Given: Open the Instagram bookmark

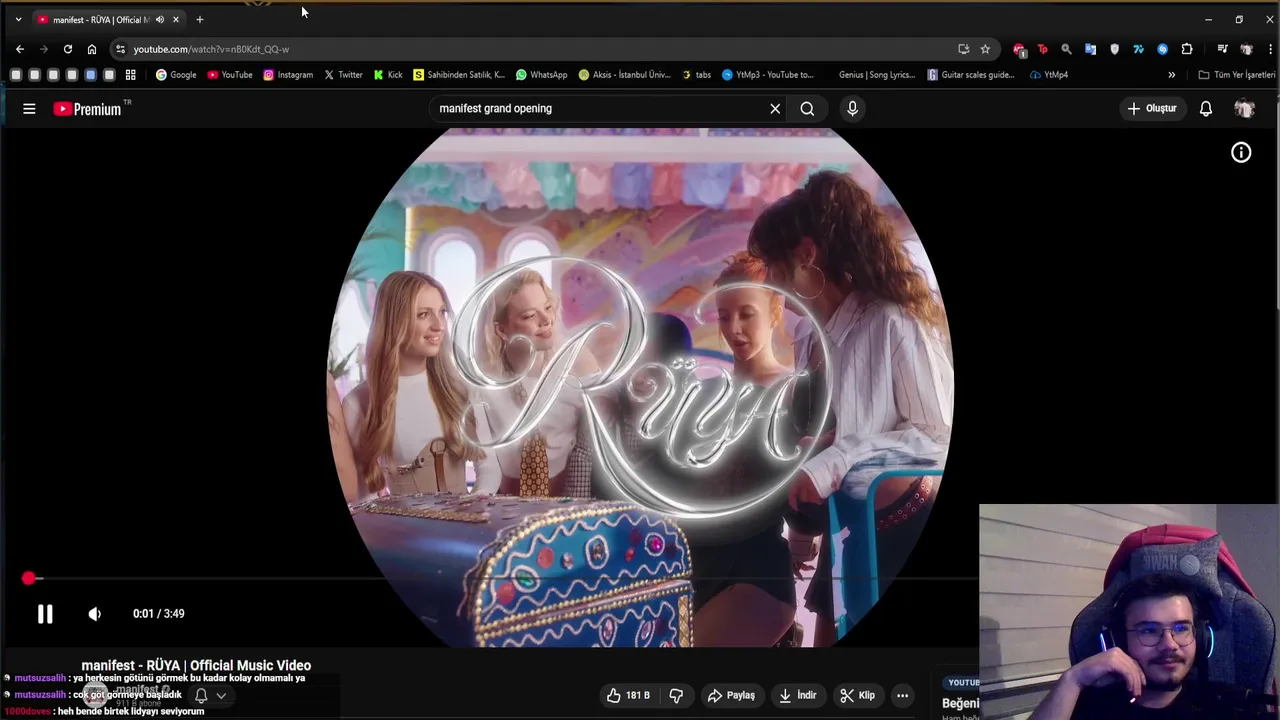Looking at the screenshot, I should click(288, 75).
